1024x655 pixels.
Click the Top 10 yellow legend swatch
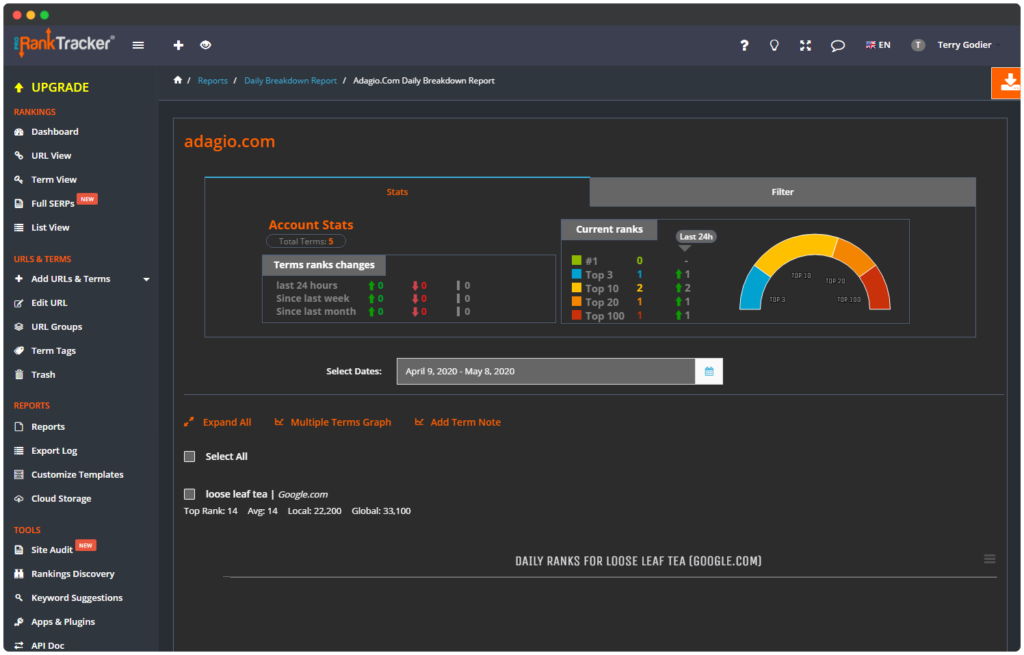tap(577, 288)
